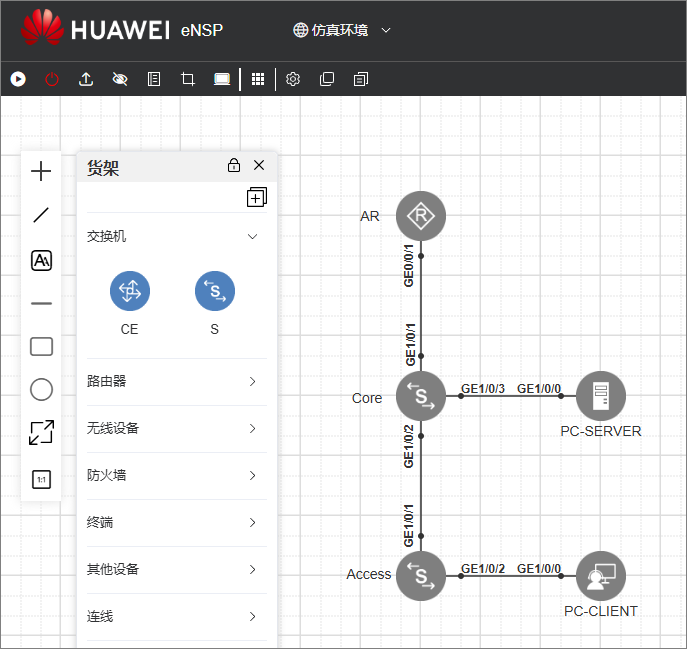Click the Huawei eNSP logo
The height and width of the screenshot is (649, 687).
[x=122, y=28]
